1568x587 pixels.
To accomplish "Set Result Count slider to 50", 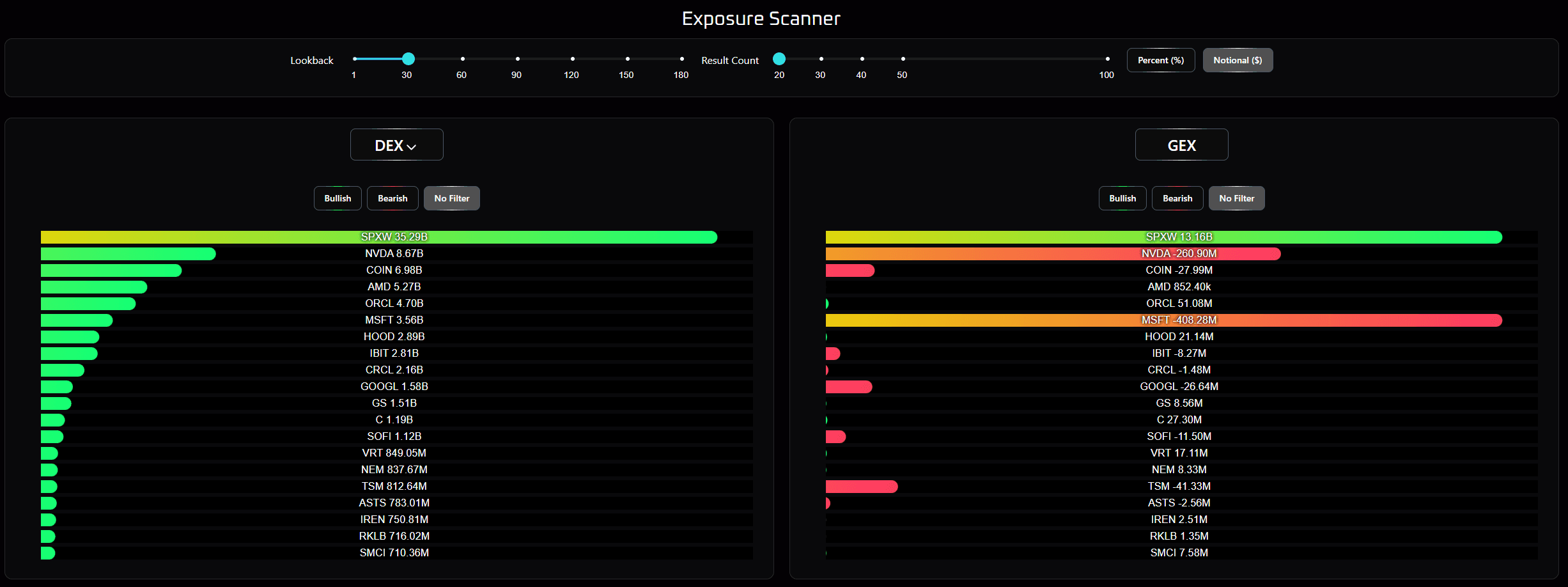I will click(x=903, y=59).
